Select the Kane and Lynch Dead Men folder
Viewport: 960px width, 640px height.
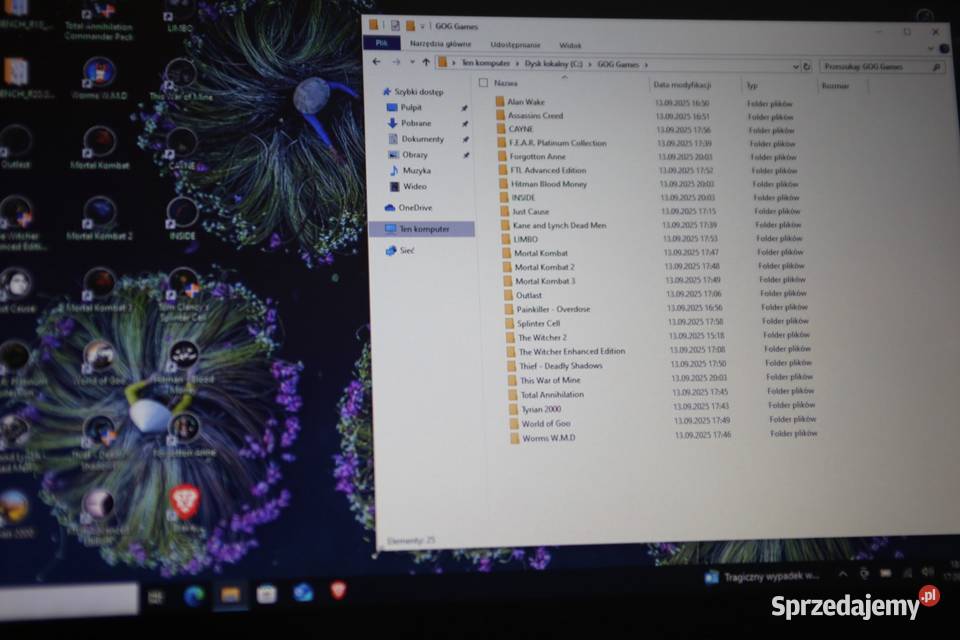click(559, 225)
